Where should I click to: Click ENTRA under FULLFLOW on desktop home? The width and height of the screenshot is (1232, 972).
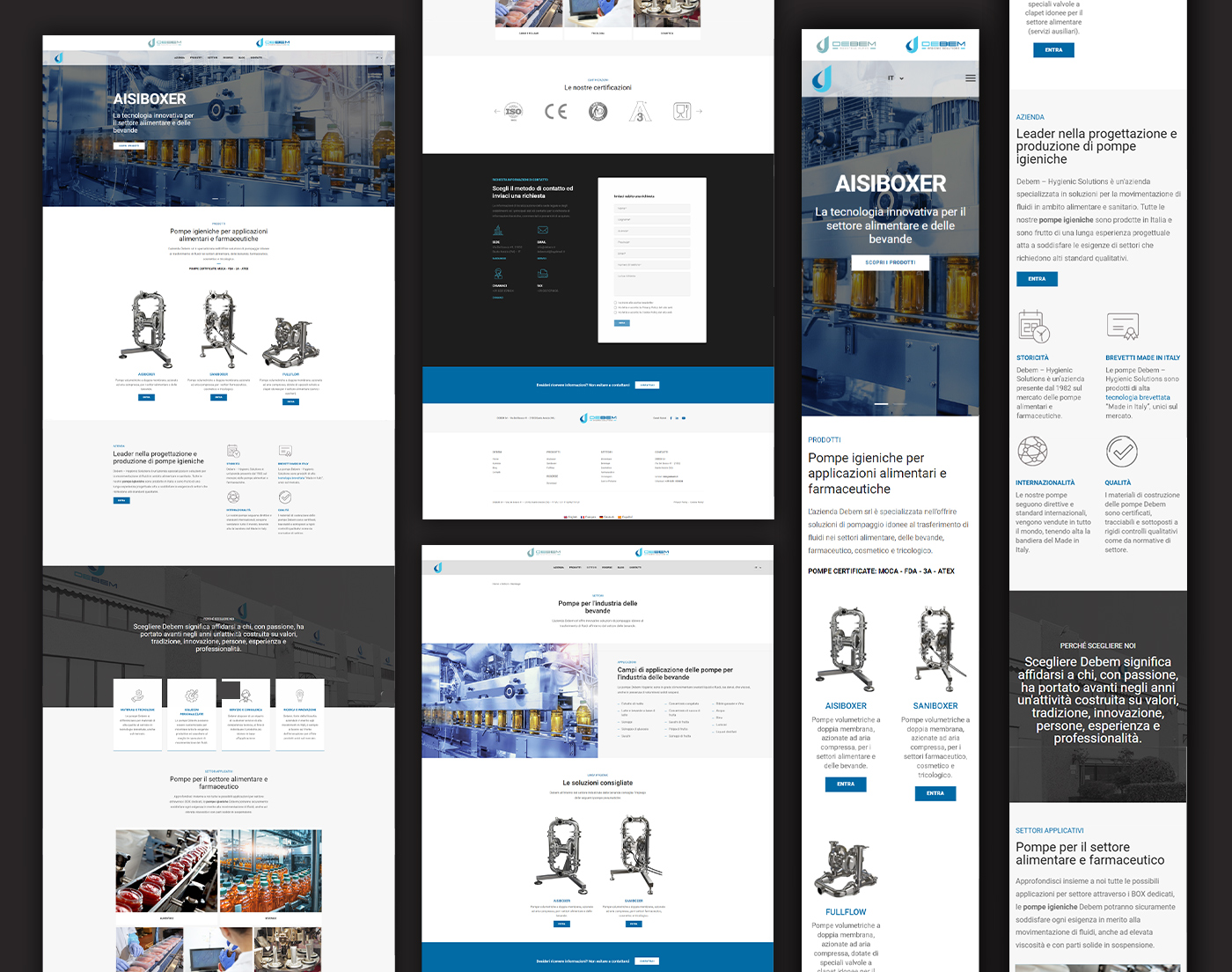(290, 401)
